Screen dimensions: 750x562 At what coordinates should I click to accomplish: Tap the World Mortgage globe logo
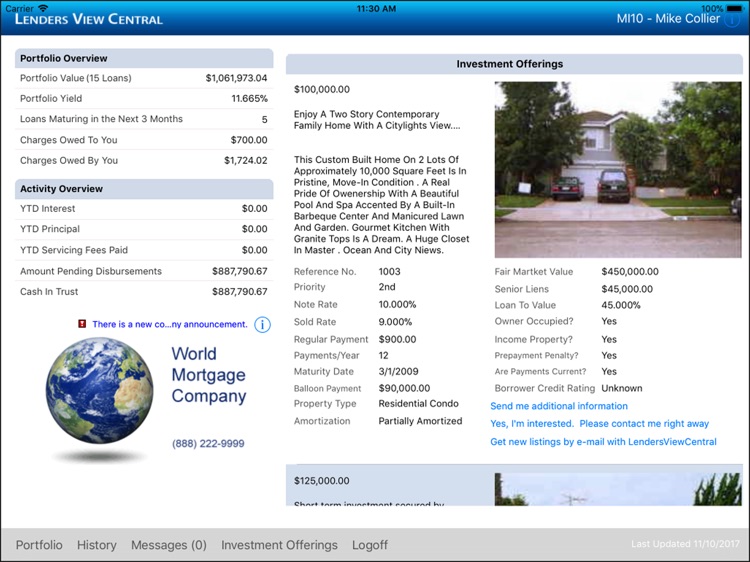[x=99, y=390]
